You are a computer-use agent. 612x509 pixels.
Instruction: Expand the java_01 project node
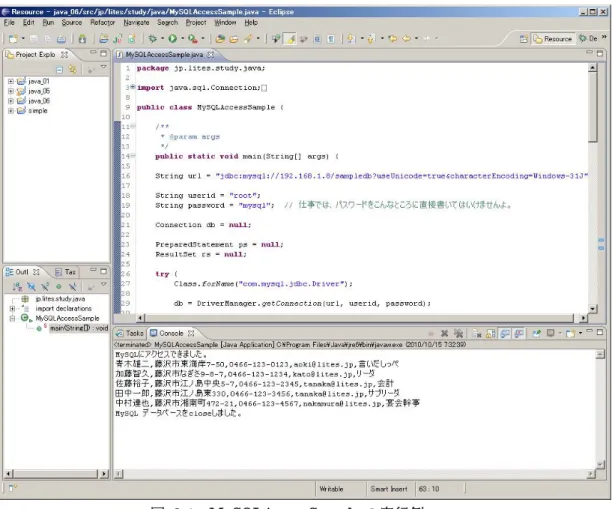tap(11, 81)
